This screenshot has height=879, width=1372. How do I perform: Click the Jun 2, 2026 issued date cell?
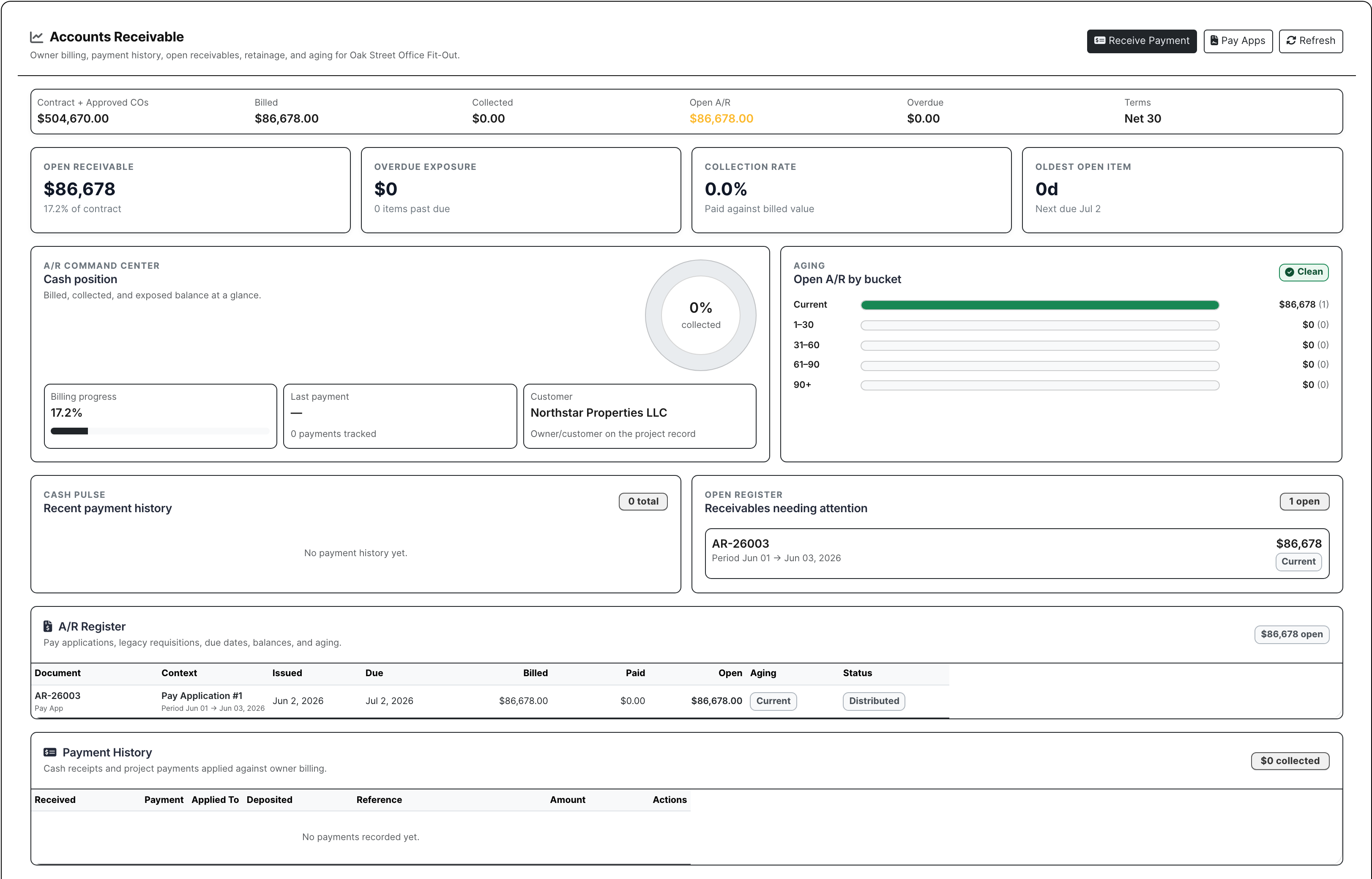[x=298, y=701]
